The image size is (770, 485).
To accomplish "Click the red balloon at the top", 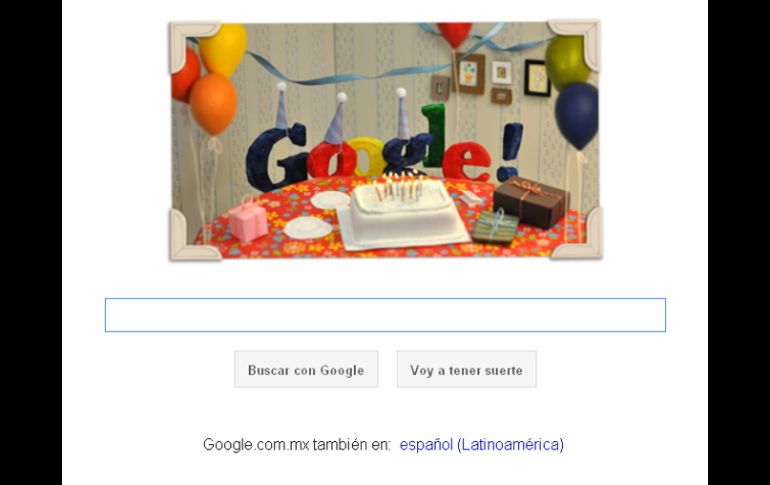I will [x=455, y=34].
